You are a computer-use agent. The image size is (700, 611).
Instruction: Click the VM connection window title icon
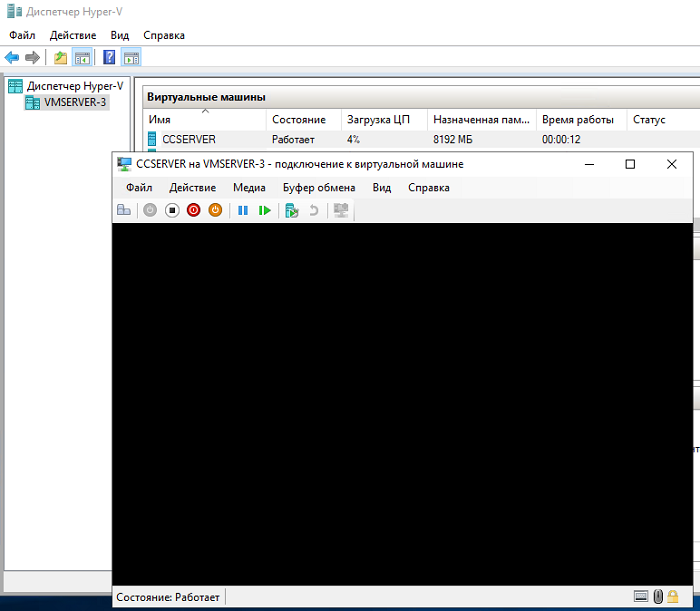[x=124, y=164]
